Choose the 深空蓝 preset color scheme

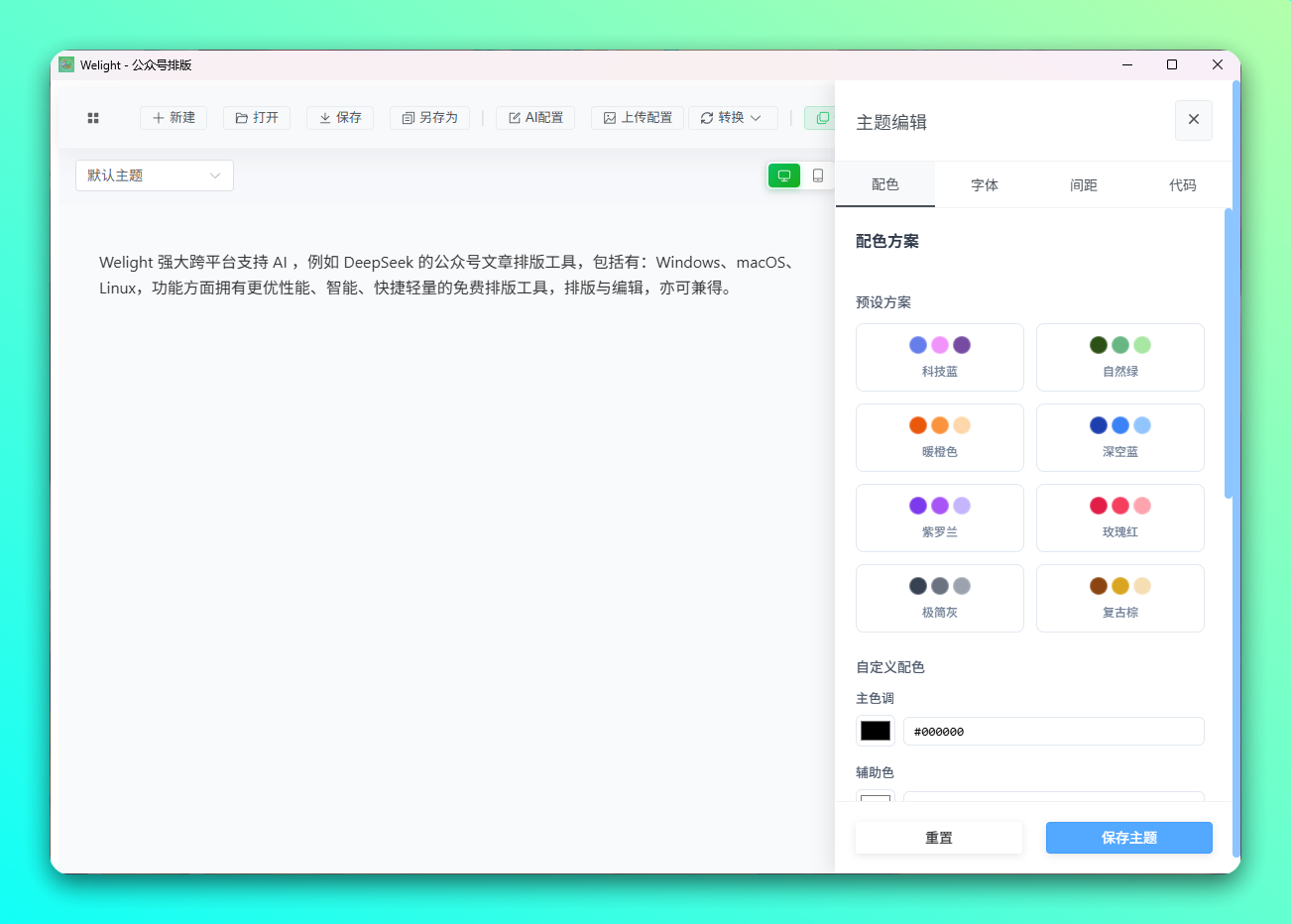click(x=1120, y=438)
